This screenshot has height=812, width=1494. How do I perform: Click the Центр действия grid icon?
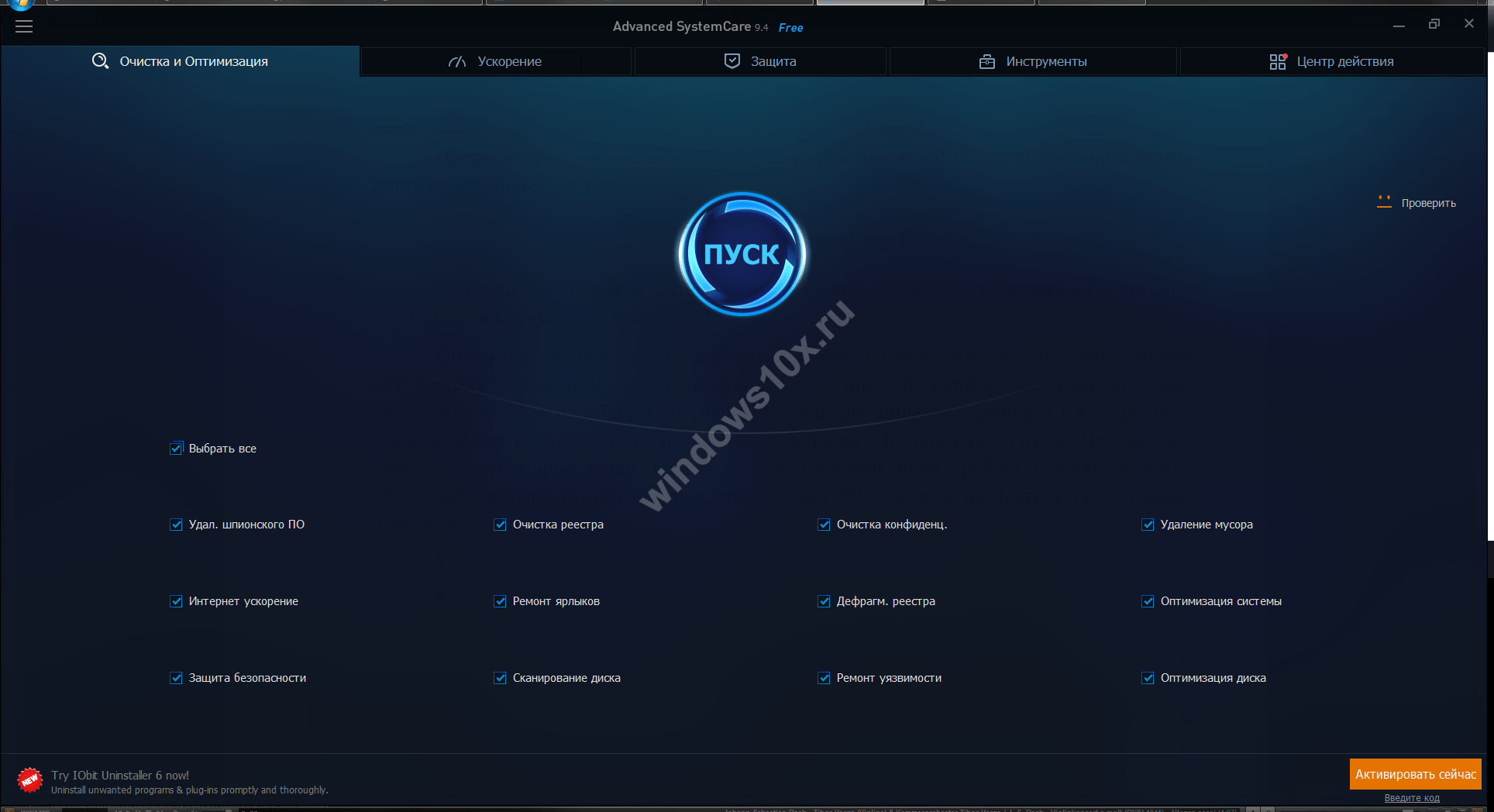point(1278,61)
